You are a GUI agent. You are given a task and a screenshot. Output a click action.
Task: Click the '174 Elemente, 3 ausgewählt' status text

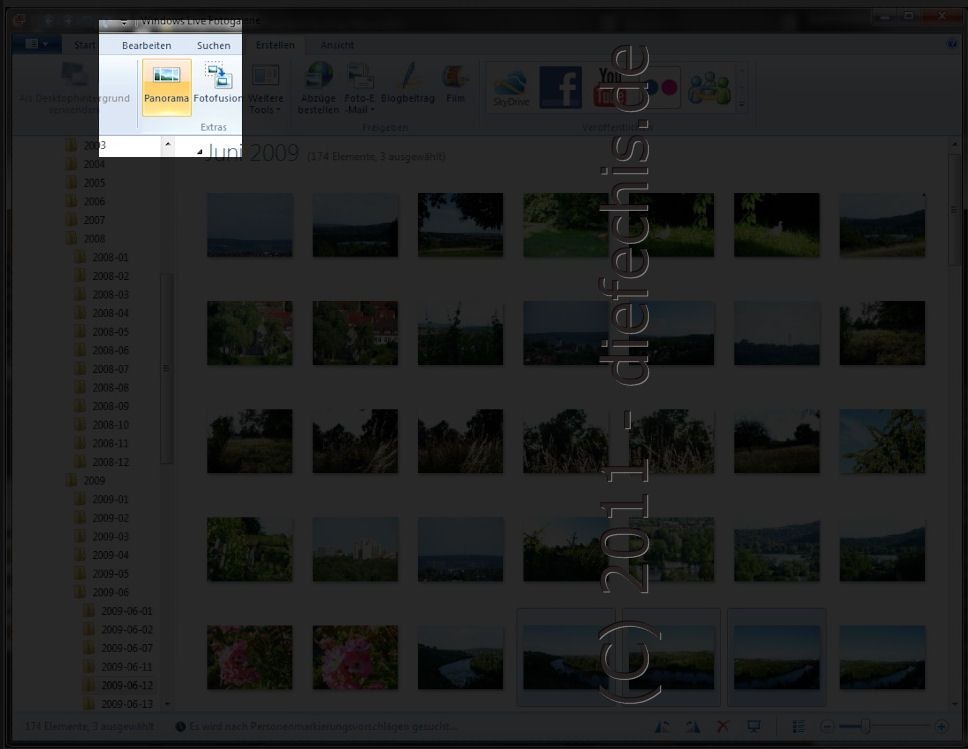[89, 727]
